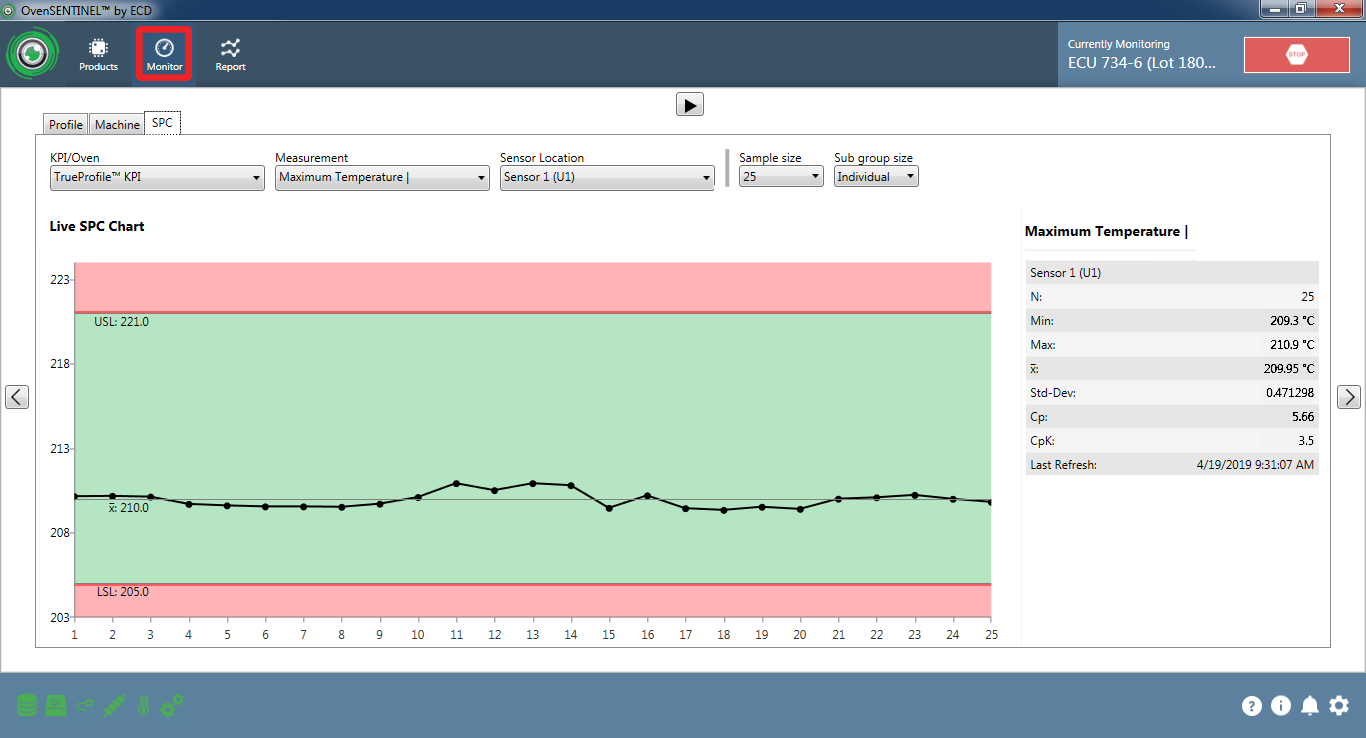Click the data point at sample 18
The height and width of the screenshot is (738, 1366).
[x=723, y=510]
